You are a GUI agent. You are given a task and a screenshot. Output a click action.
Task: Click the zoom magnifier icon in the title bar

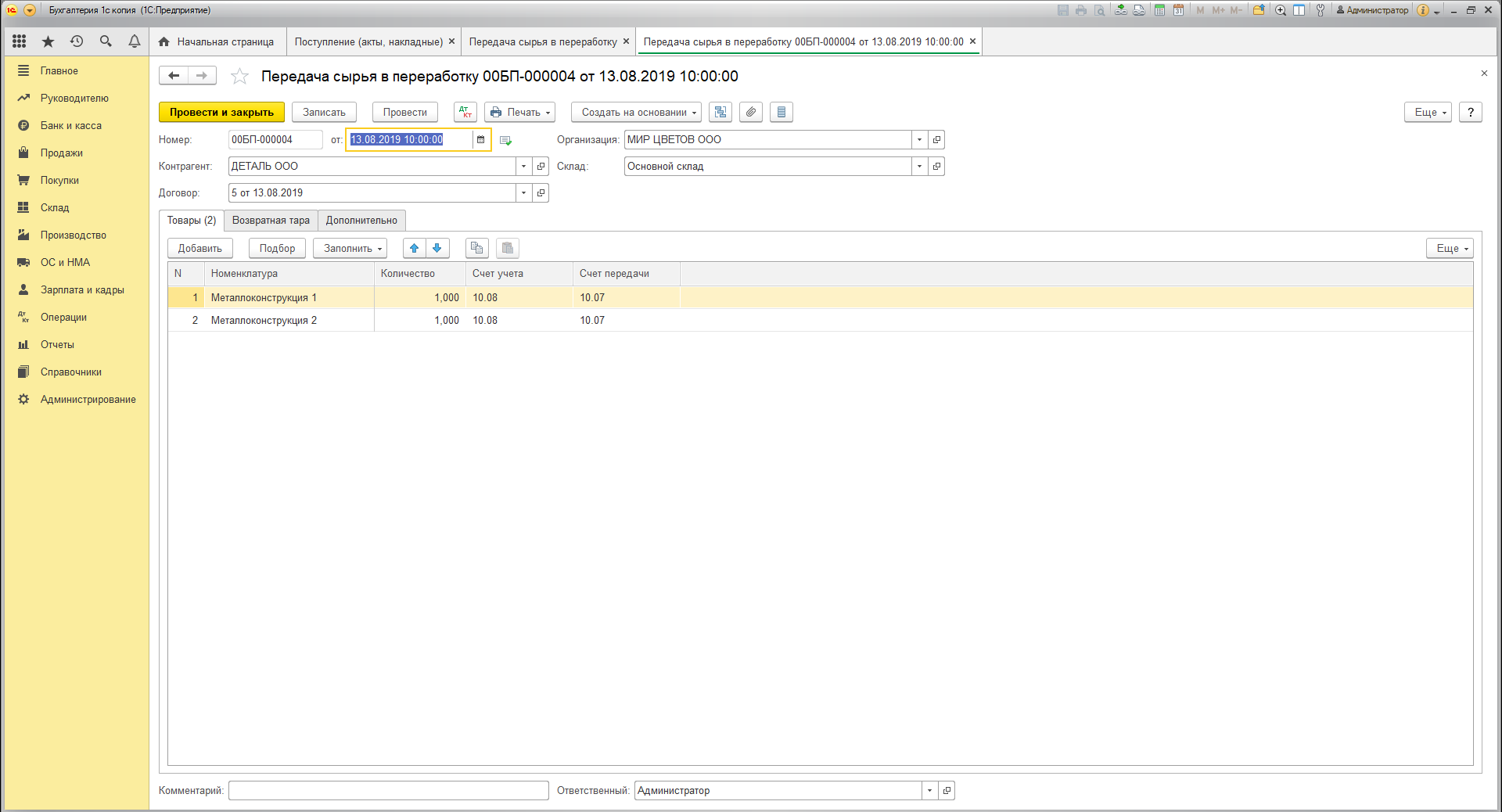(x=1281, y=10)
